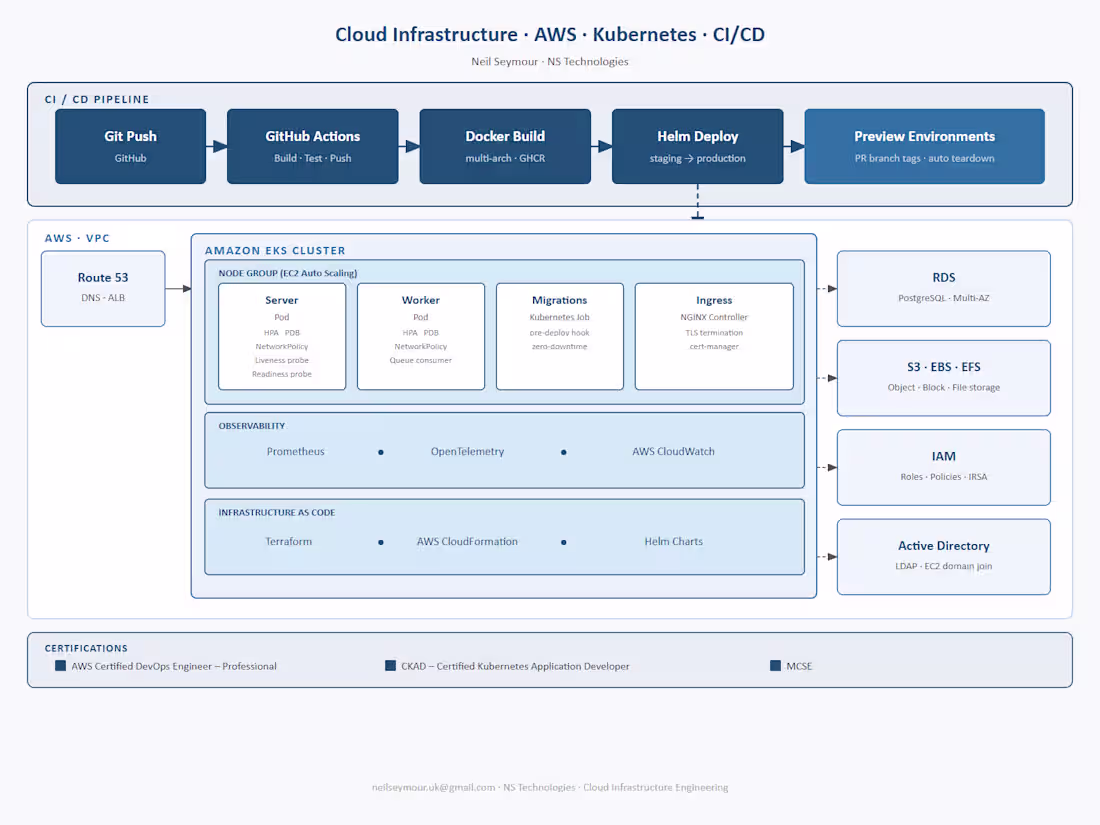The height and width of the screenshot is (825, 1100).
Task: Click the AWS · VPC heading
Action: tap(77, 238)
